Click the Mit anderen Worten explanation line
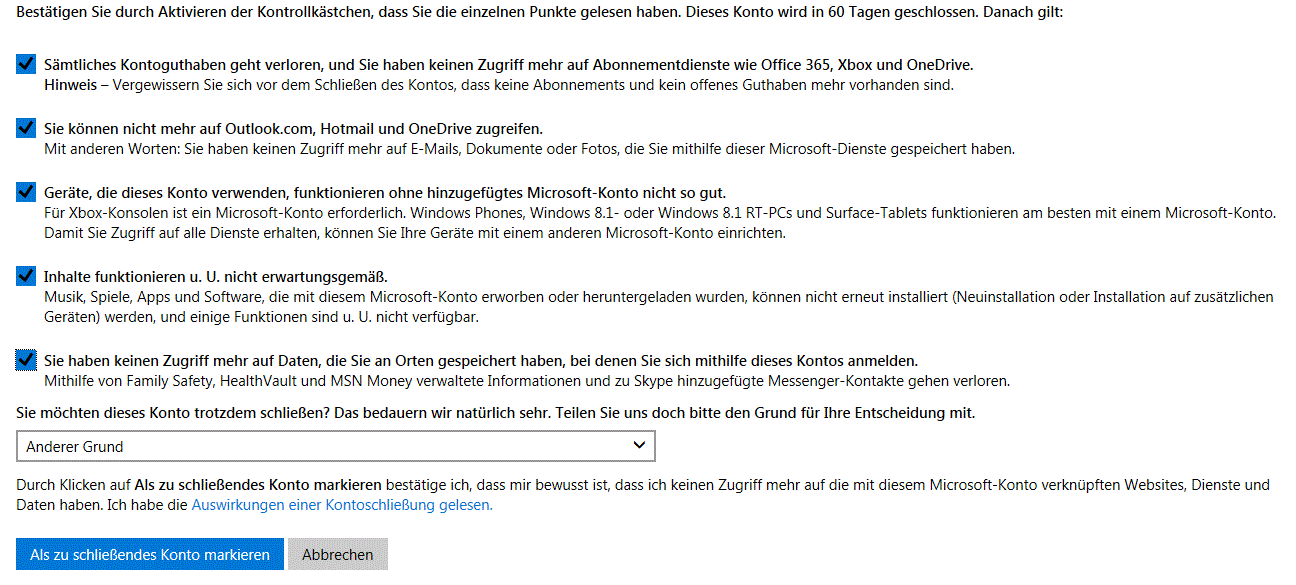This screenshot has height=585, width=1296. 529,149
